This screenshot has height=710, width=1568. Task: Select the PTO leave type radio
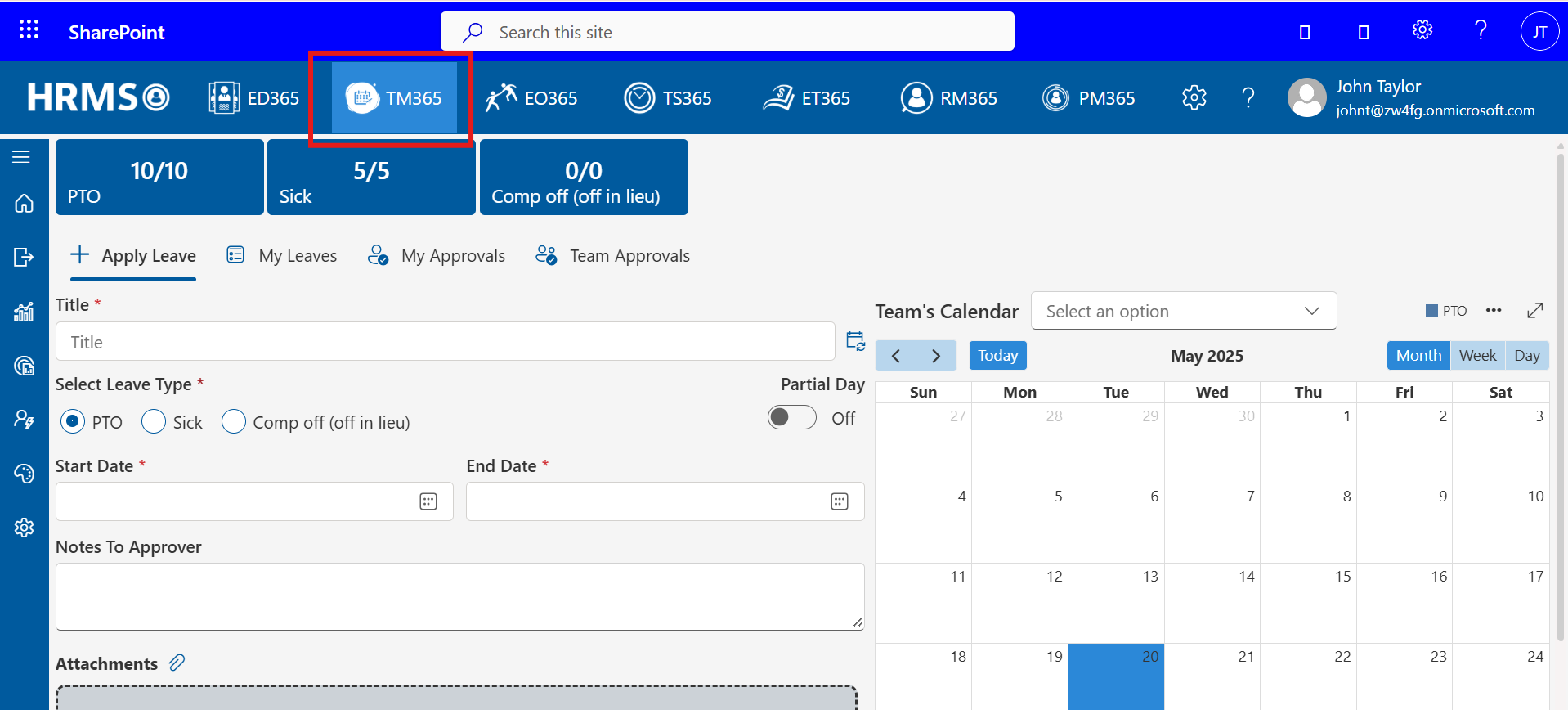point(73,421)
